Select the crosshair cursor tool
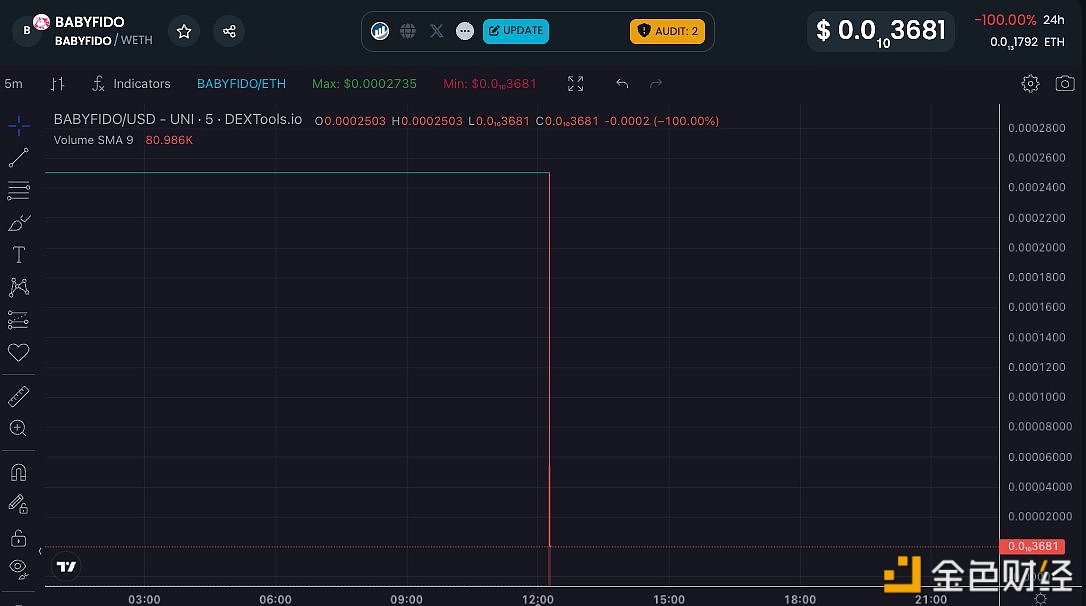 click(x=19, y=125)
